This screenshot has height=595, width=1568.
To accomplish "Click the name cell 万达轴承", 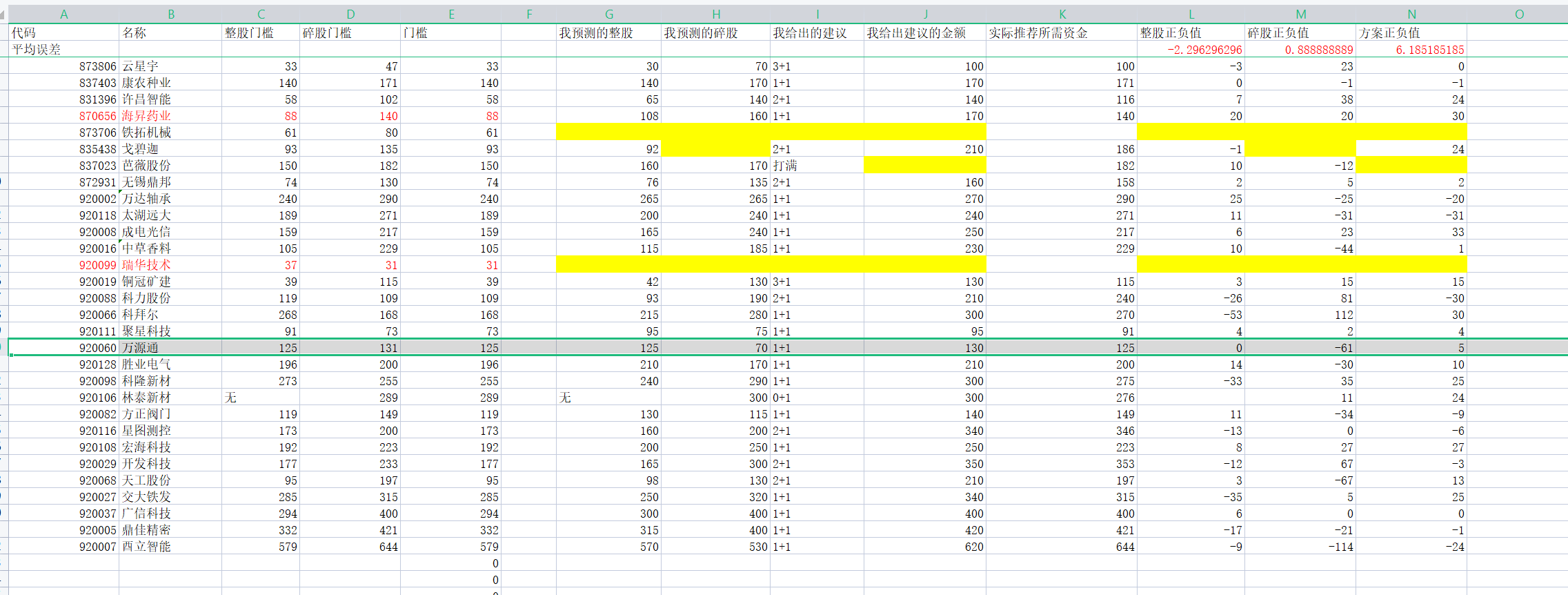I will point(170,199).
